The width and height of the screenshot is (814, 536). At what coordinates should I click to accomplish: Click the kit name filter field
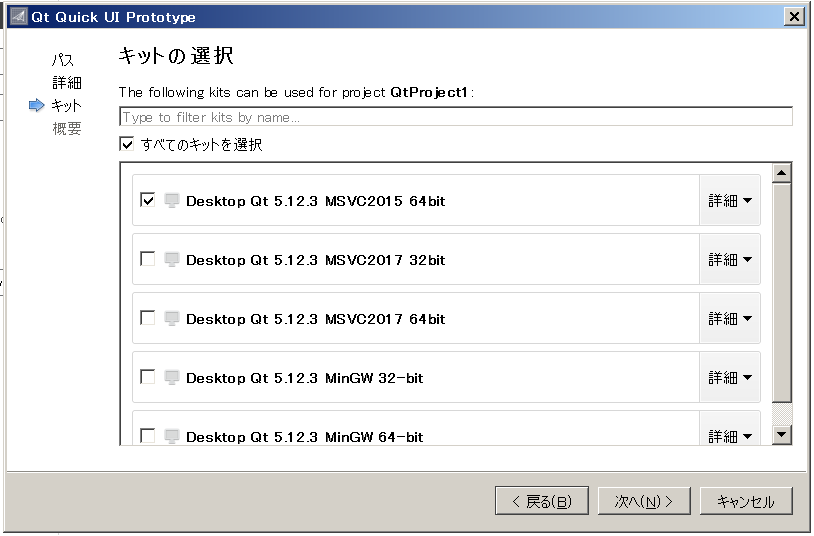click(x=456, y=116)
